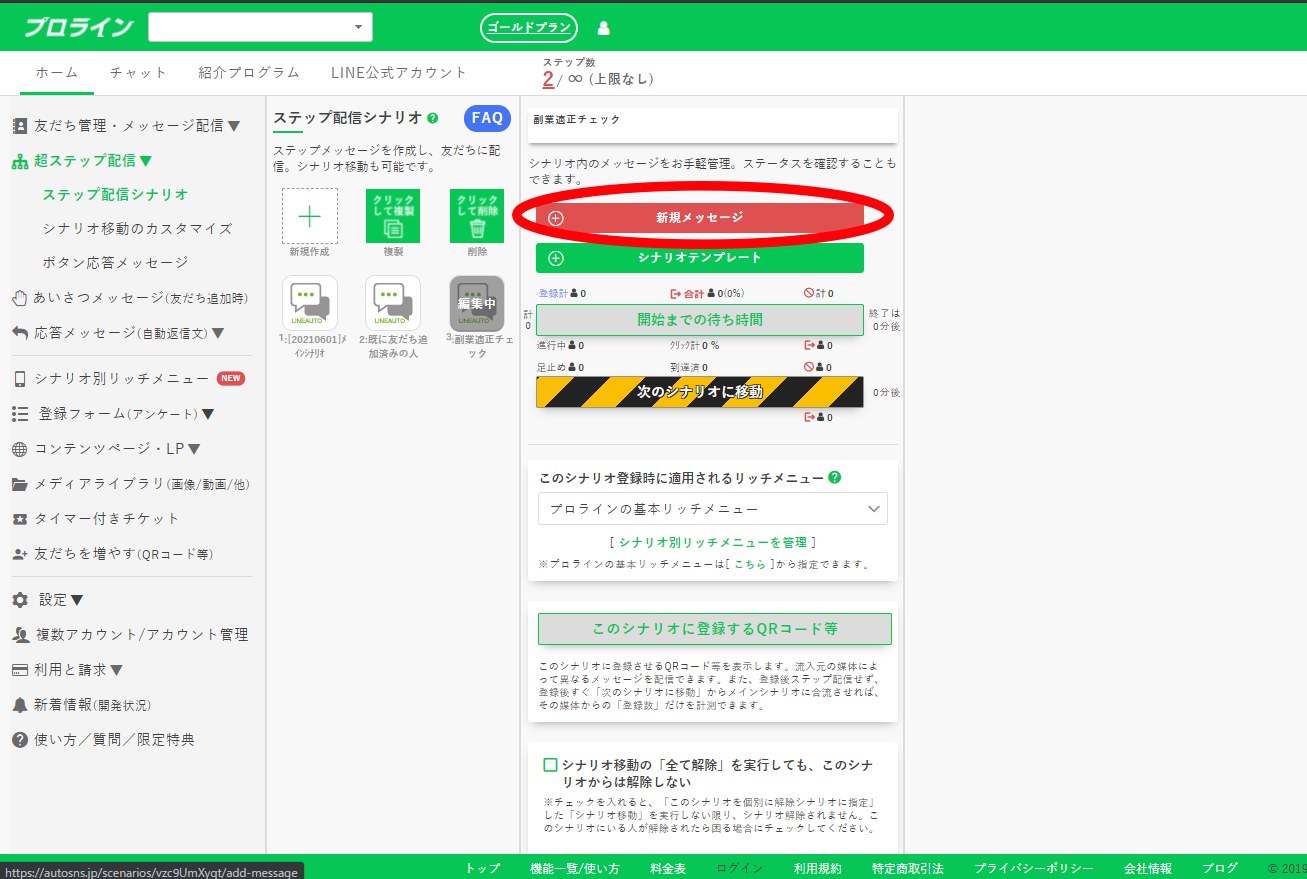Click the globe icon beside コンテンツページ
Screen dimensions: 1307x879
20,449
